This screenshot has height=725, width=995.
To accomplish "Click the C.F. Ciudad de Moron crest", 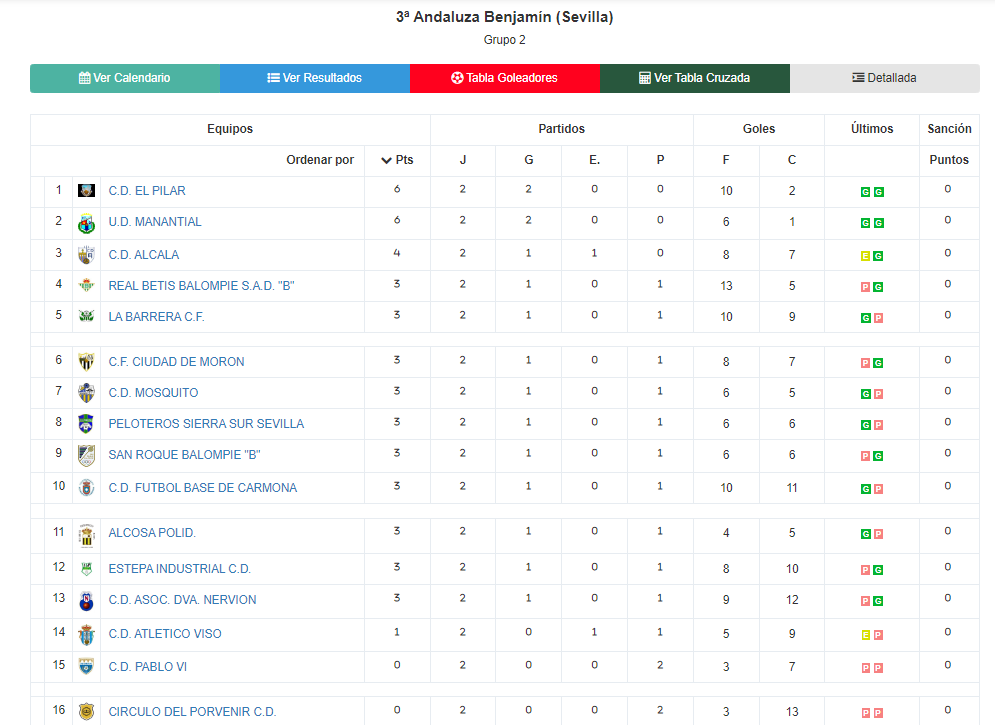I will coord(86,362).
